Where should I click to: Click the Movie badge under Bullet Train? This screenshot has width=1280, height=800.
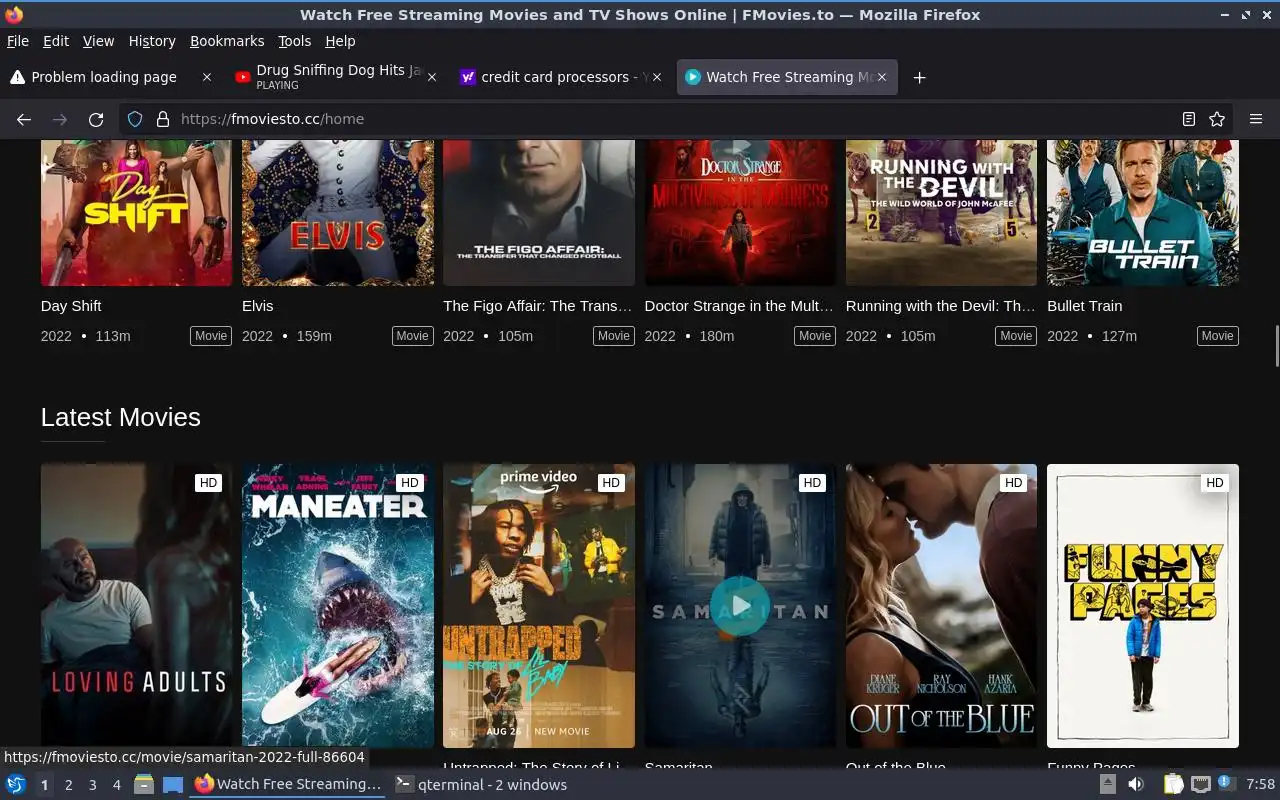[1217, 336]
